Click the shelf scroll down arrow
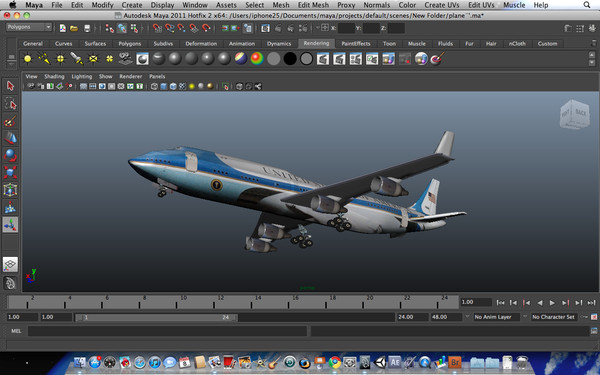Image resolution: width=600 pixels, height=375 pixels. coord(592,62)
